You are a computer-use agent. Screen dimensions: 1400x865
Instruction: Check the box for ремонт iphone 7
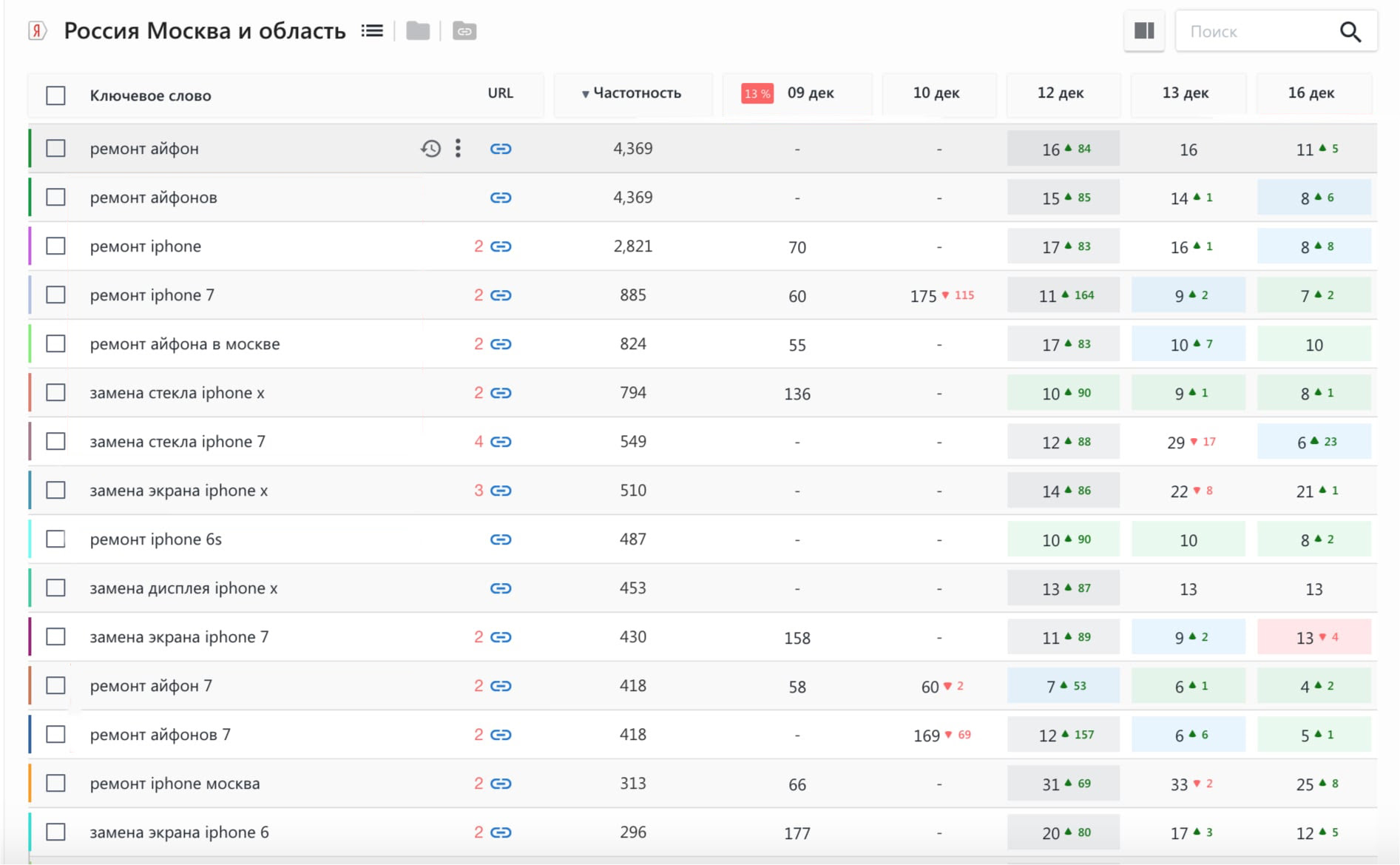click(55, 294)
